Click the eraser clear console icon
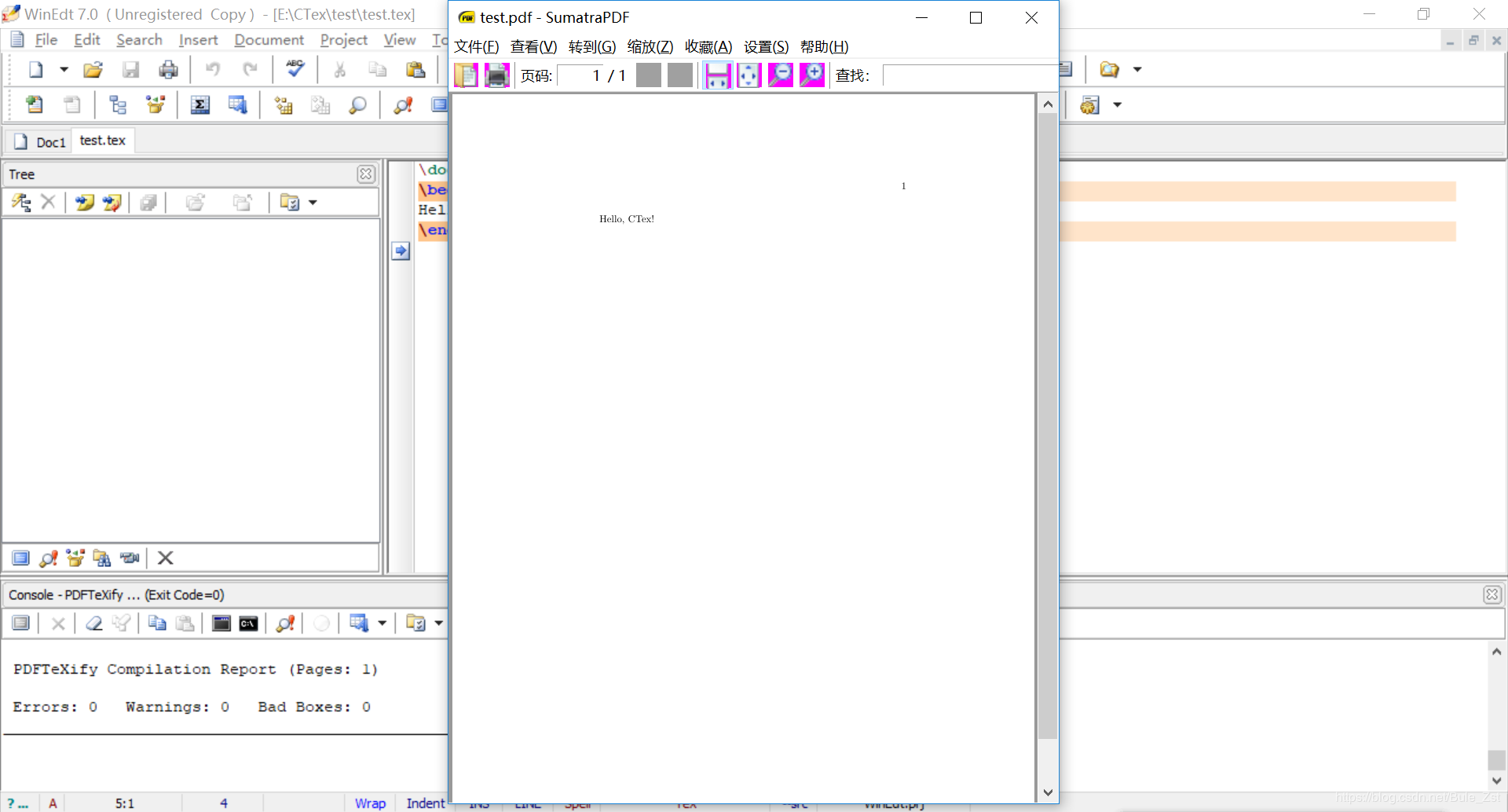1508x812 pixels. pyautogui.click(x=93, y=624)
